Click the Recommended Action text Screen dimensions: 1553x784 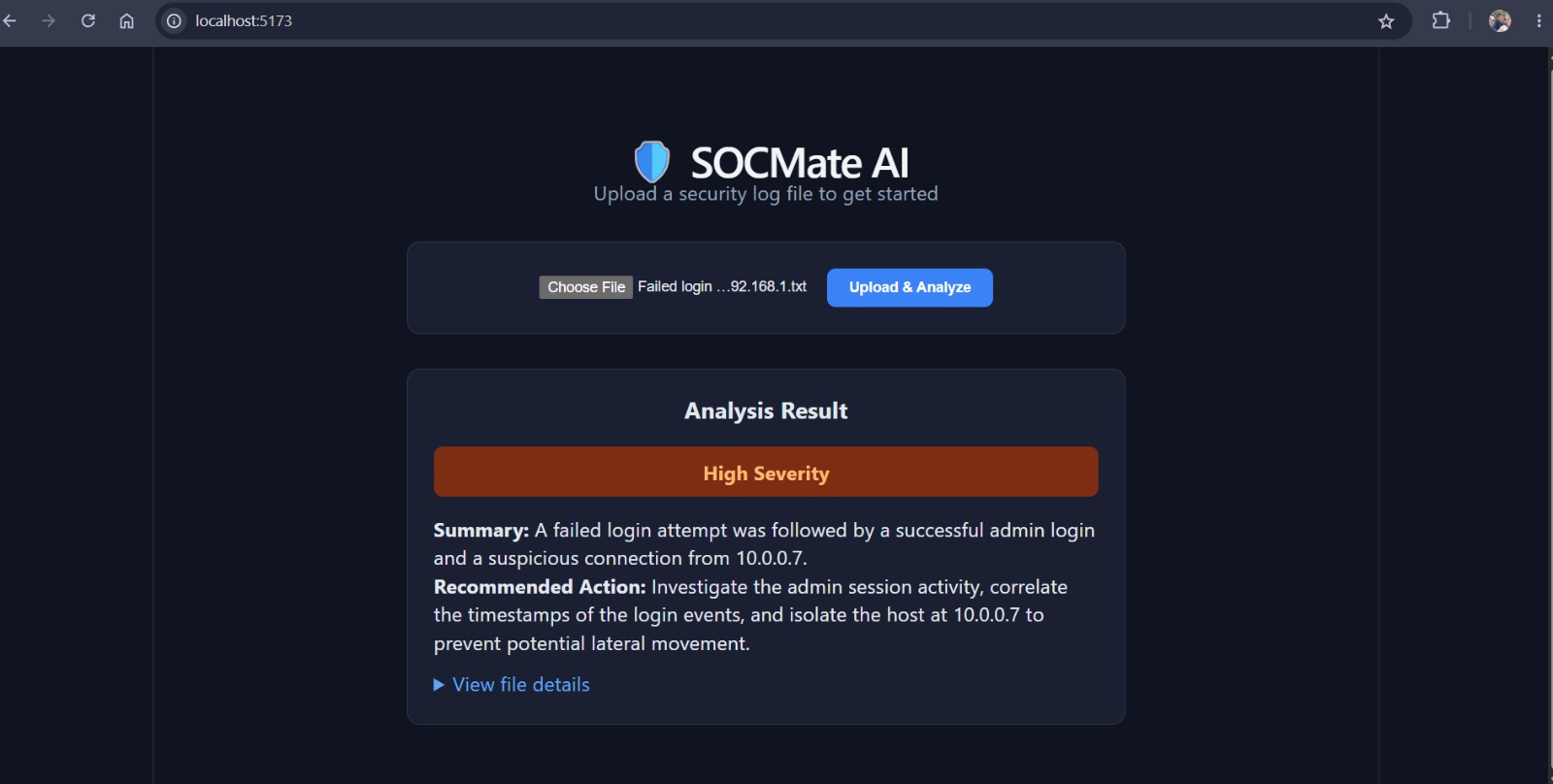click(750, 615)
